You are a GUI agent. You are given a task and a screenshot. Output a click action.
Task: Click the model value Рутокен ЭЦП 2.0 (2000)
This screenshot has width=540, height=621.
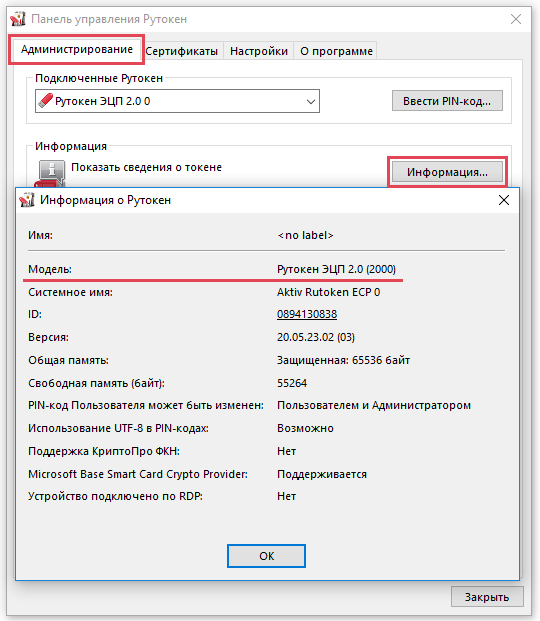[x=336, y=269]
